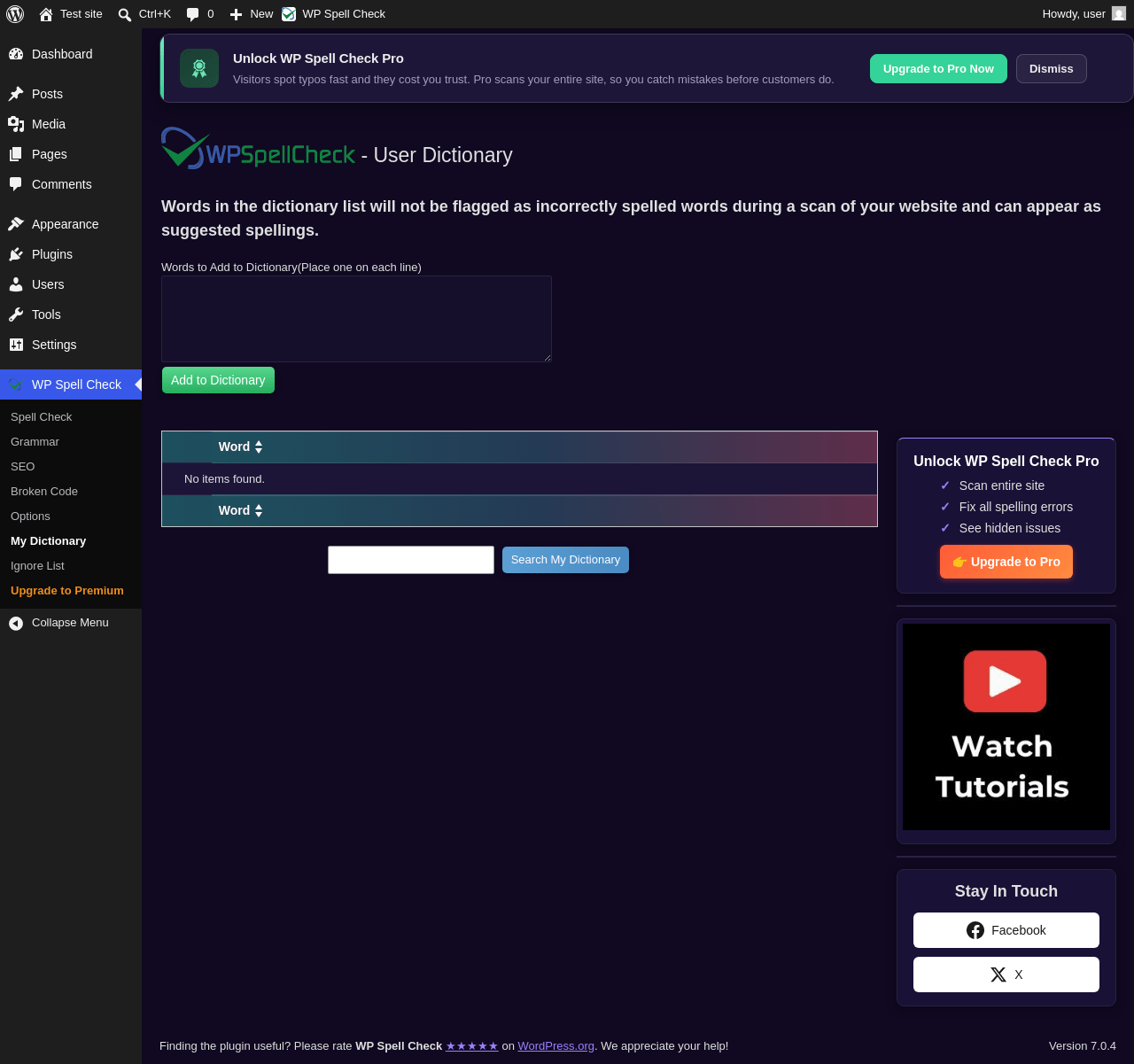Click the bottom Word column footer label
Viewport: 1134px width, 1064px height.
(x=234, y=511)
